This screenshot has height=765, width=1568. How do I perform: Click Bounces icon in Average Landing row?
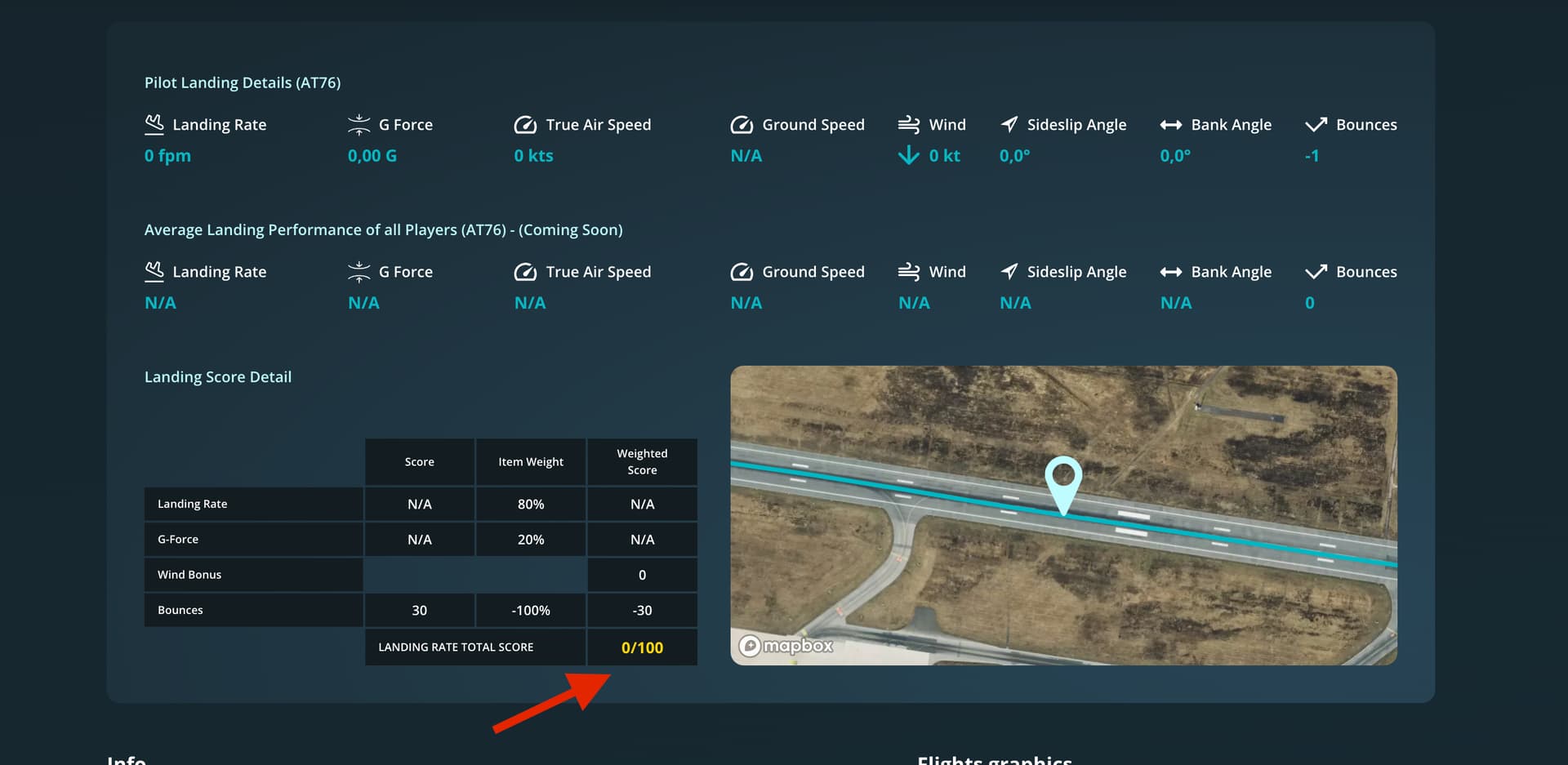pos(1316,272)
